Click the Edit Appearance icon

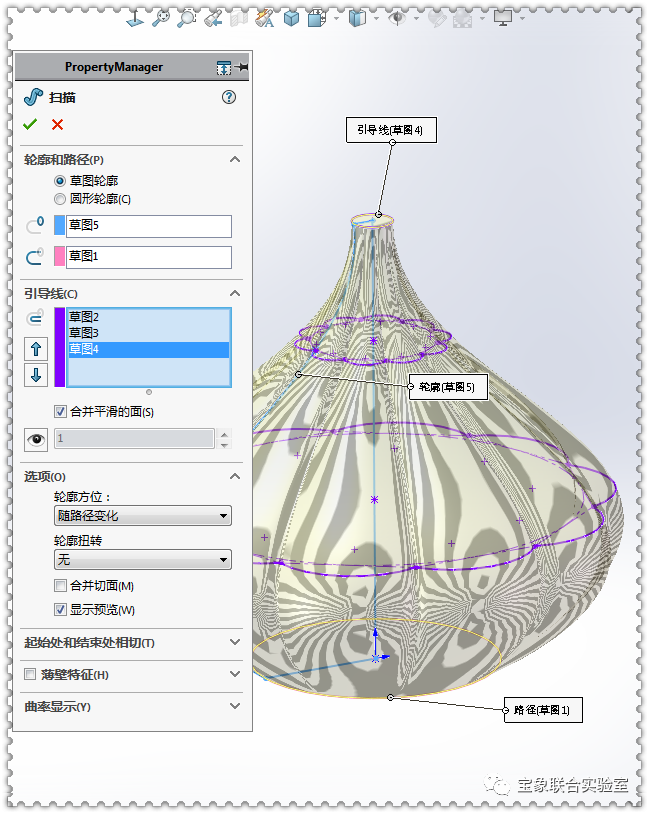coord(437,19)
